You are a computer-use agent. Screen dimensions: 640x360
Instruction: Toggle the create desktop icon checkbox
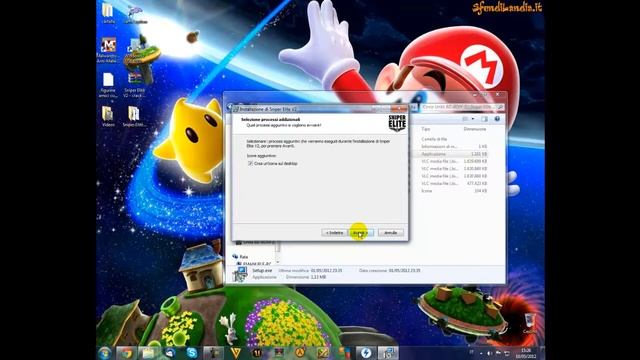click(x=250, y=163)
